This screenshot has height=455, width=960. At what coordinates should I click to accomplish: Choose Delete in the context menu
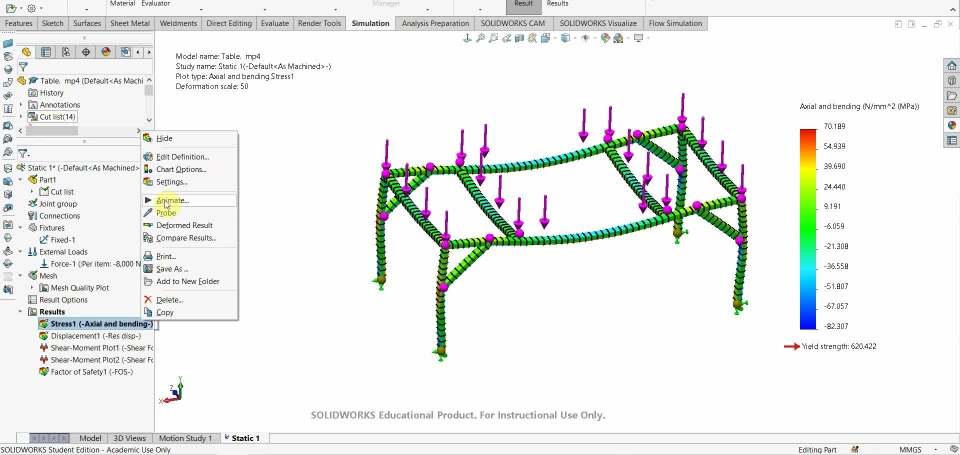coord(189,300)
